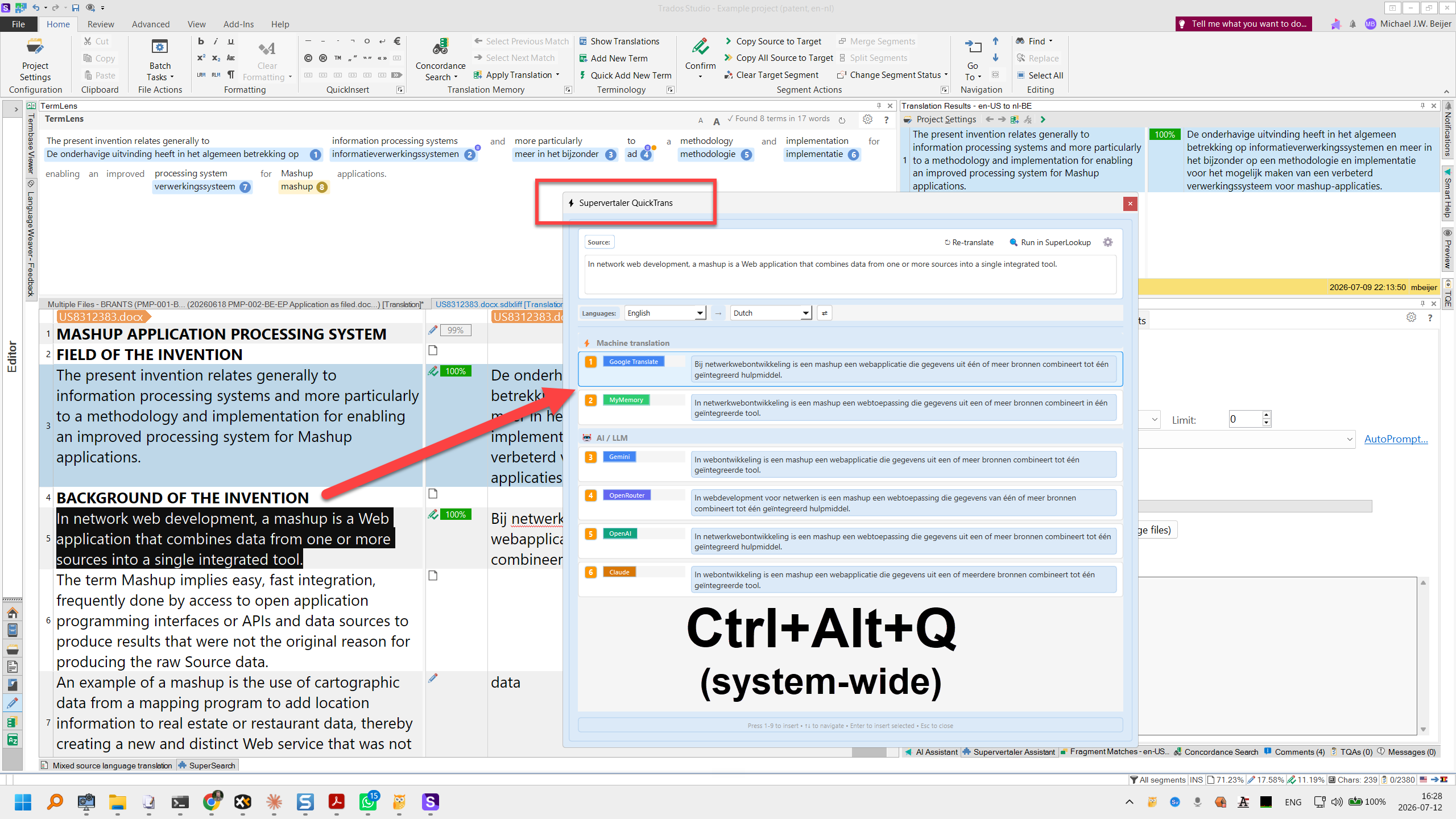1456x819 pixels.
Task: Open the dropdown left of AutoPrompt link
Action: (x=1350, y=439)
